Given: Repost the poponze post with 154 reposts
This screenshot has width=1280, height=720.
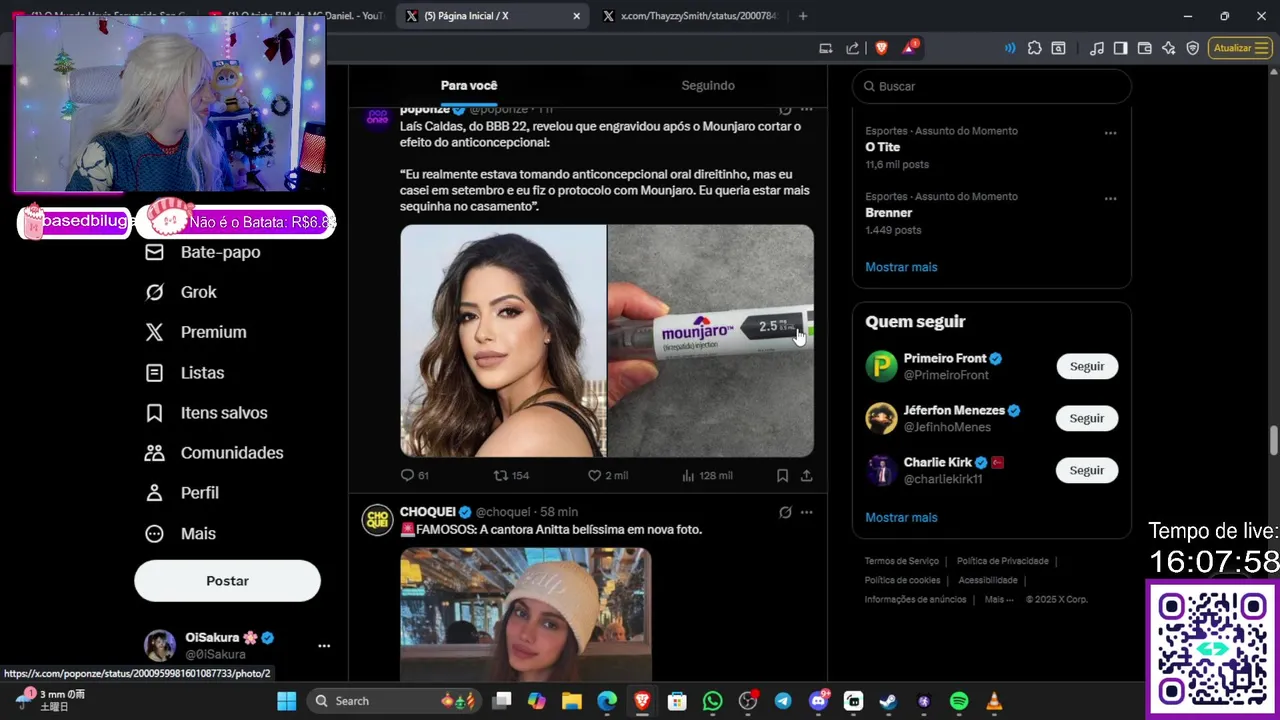Looking at the screenshot, I should [x=511, y=476].
